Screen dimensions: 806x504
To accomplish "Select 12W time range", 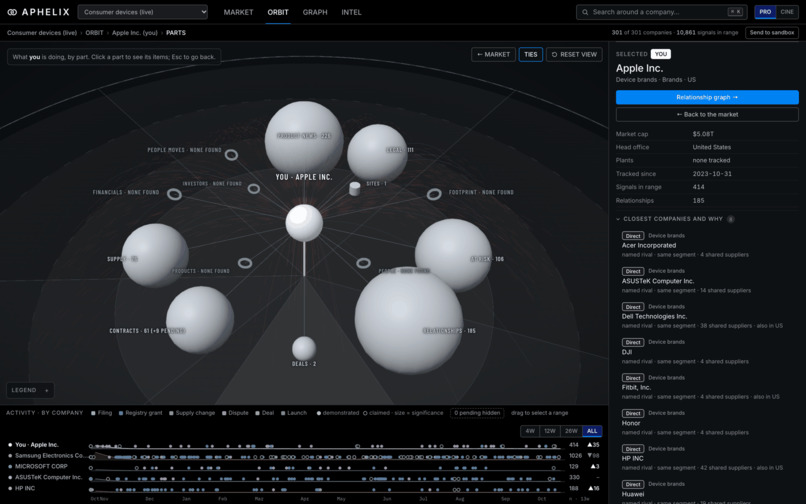I will pyautogui.click(x=550, y=431).
